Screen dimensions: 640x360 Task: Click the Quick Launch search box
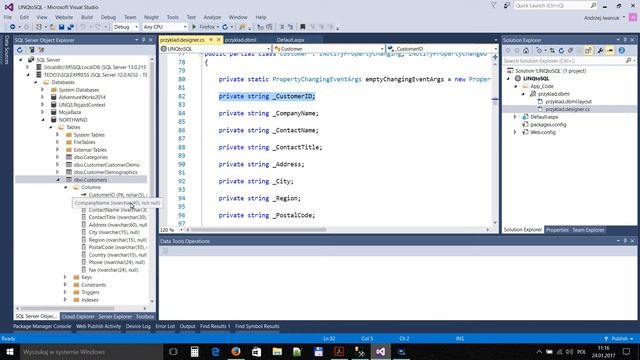555,5
